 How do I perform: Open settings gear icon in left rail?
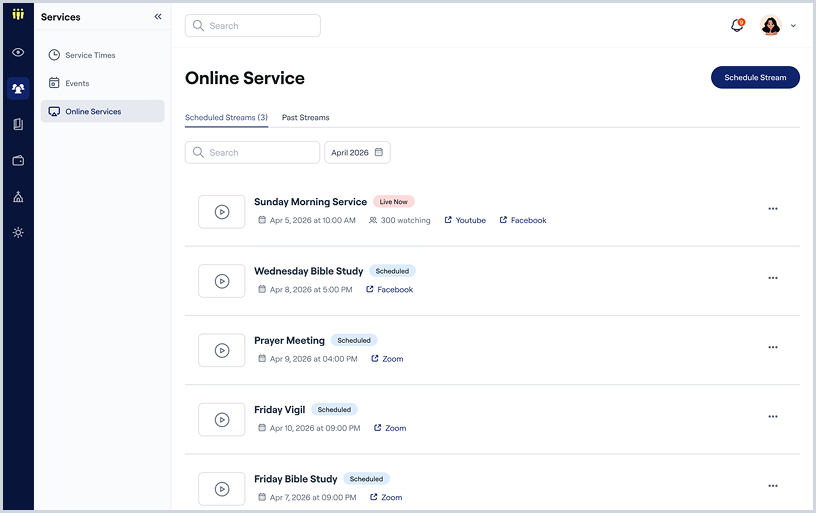(x=18, y=233)
